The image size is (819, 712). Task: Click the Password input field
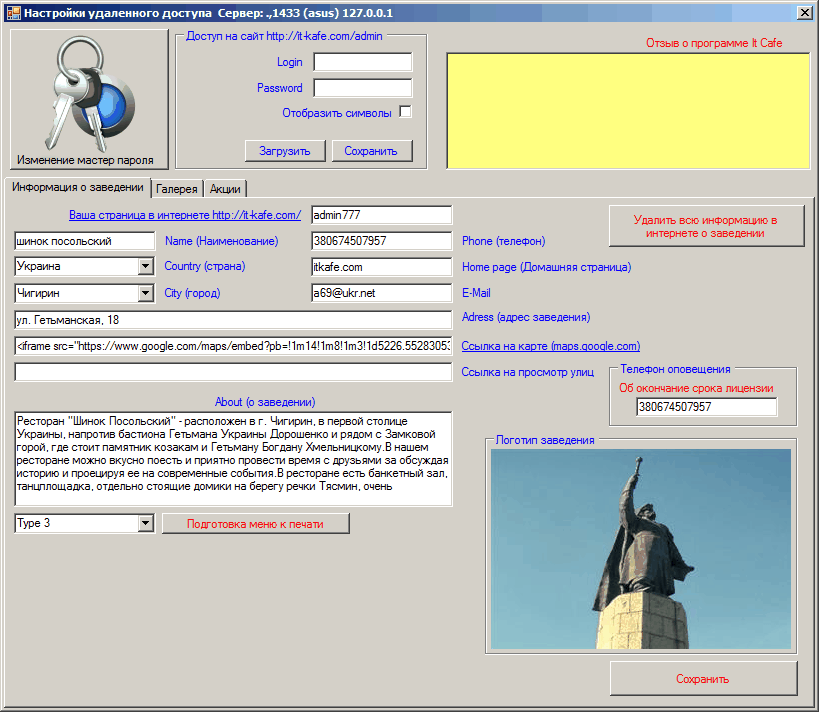pyautogui.click(x=362, y=88)
